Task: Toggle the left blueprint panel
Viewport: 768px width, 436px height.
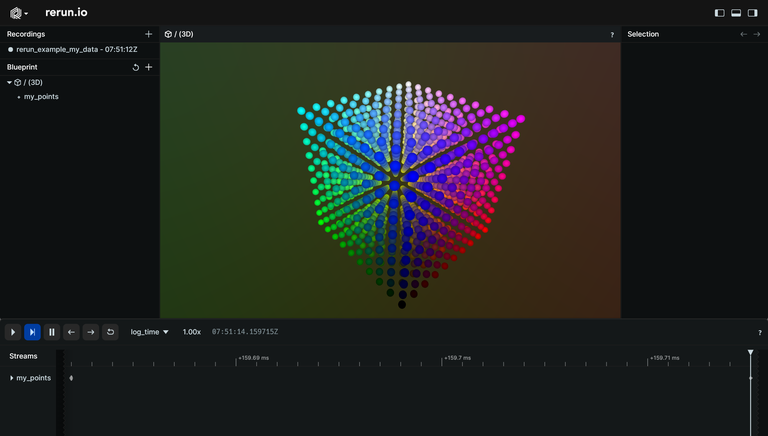Action: point(719,13)
